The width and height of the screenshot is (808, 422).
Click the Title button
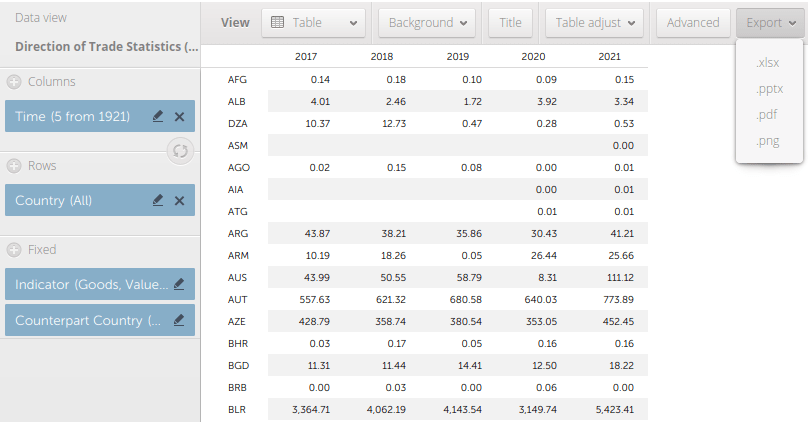click(510, 23)
